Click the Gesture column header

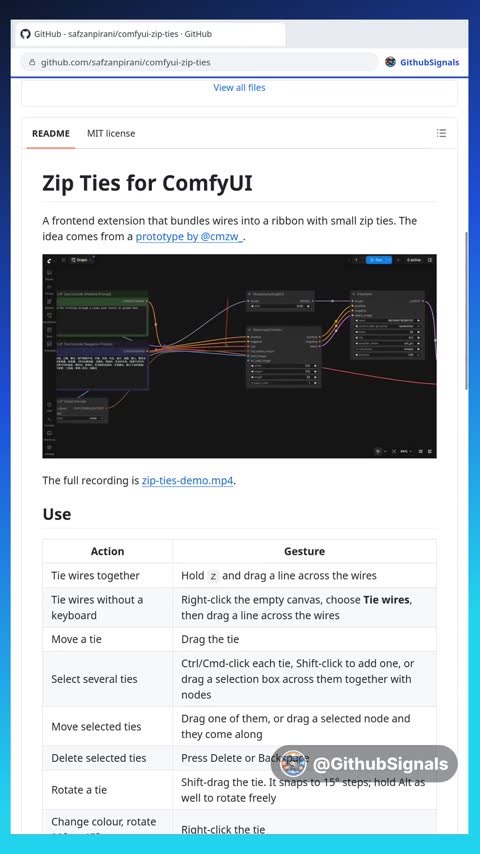point(304,551)
